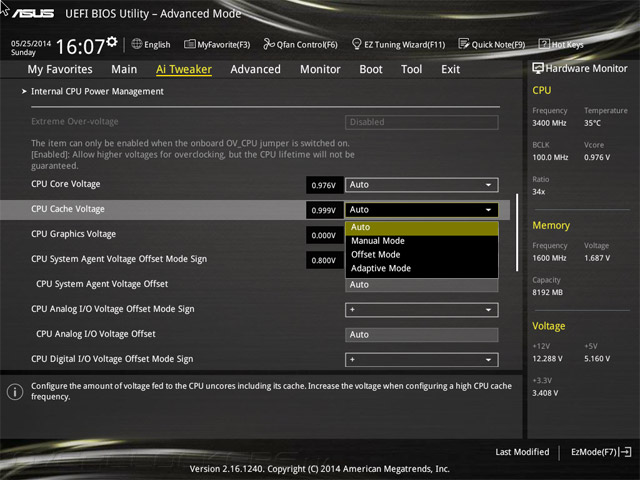This screenshot has width=640, height=480.
Task: Click the globe language icon
Action: coord(137,44)
